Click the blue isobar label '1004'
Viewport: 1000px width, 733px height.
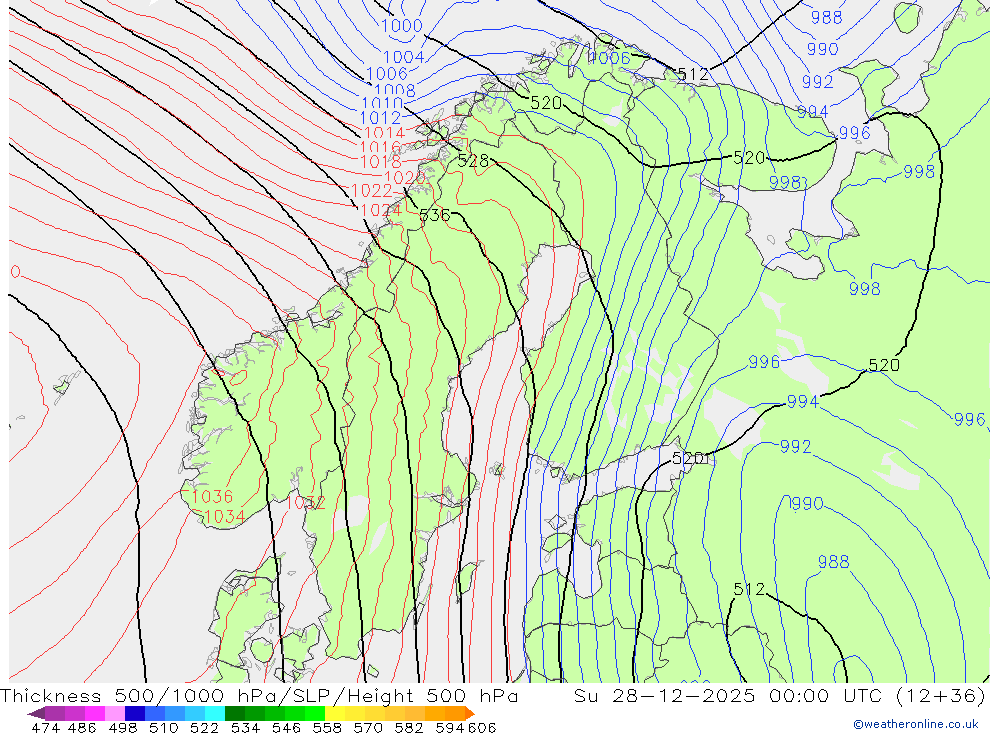click(404, 57)
